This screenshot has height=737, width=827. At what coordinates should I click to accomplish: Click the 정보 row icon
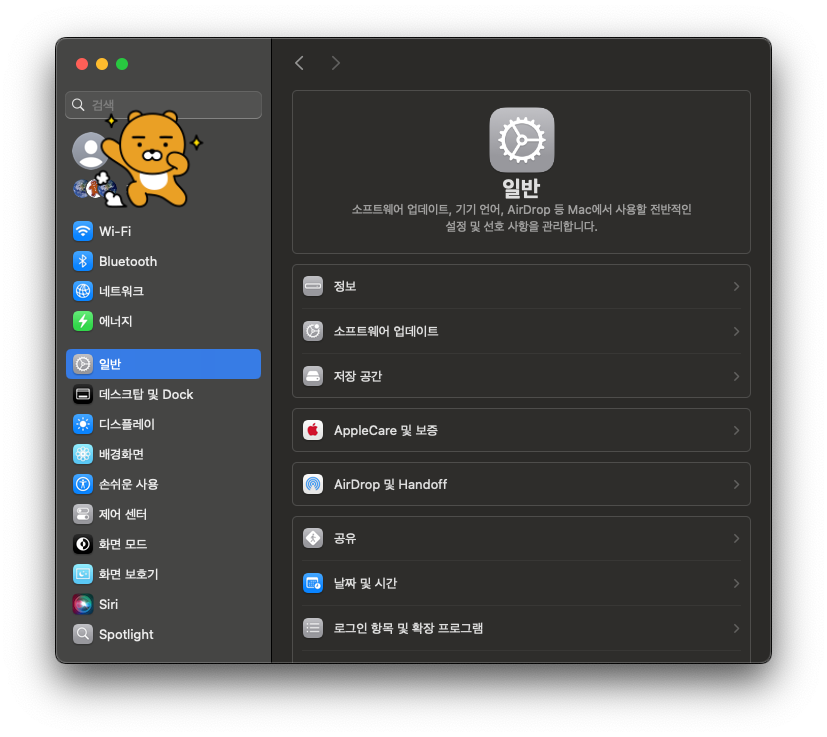tap(313, 286)
